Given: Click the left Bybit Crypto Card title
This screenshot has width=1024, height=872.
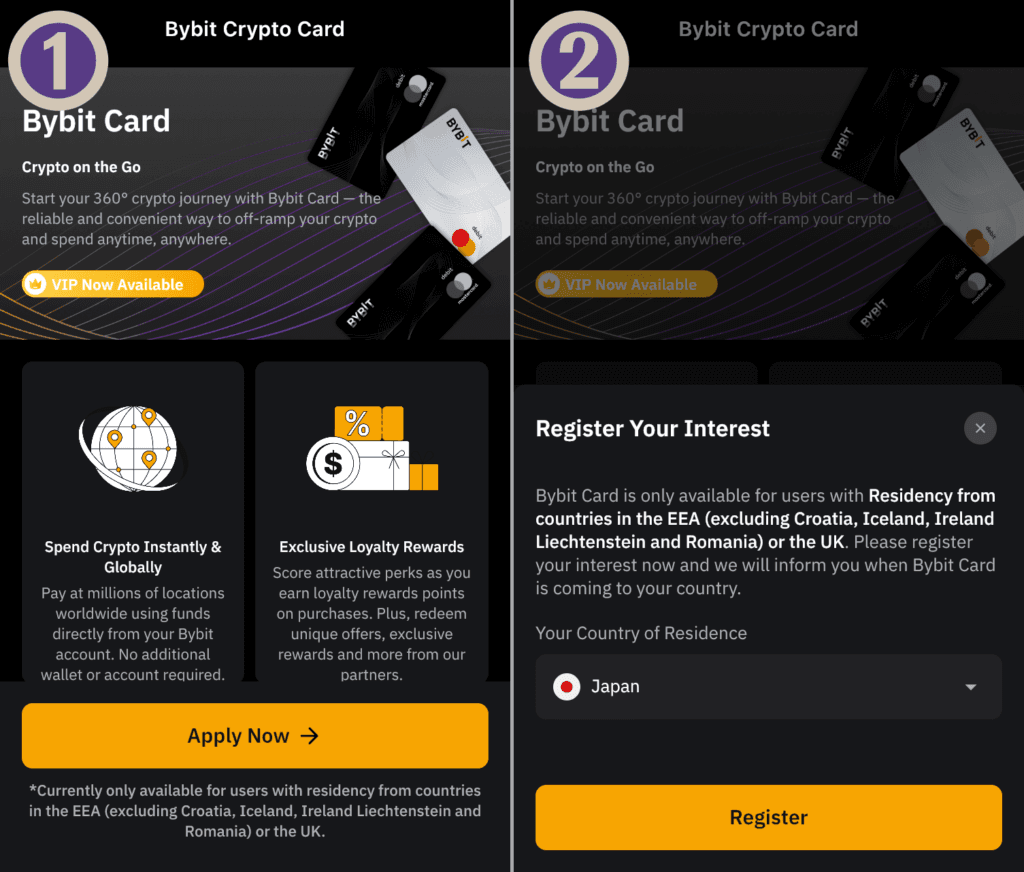Looking at the screenshot, I should pos(254,29).
